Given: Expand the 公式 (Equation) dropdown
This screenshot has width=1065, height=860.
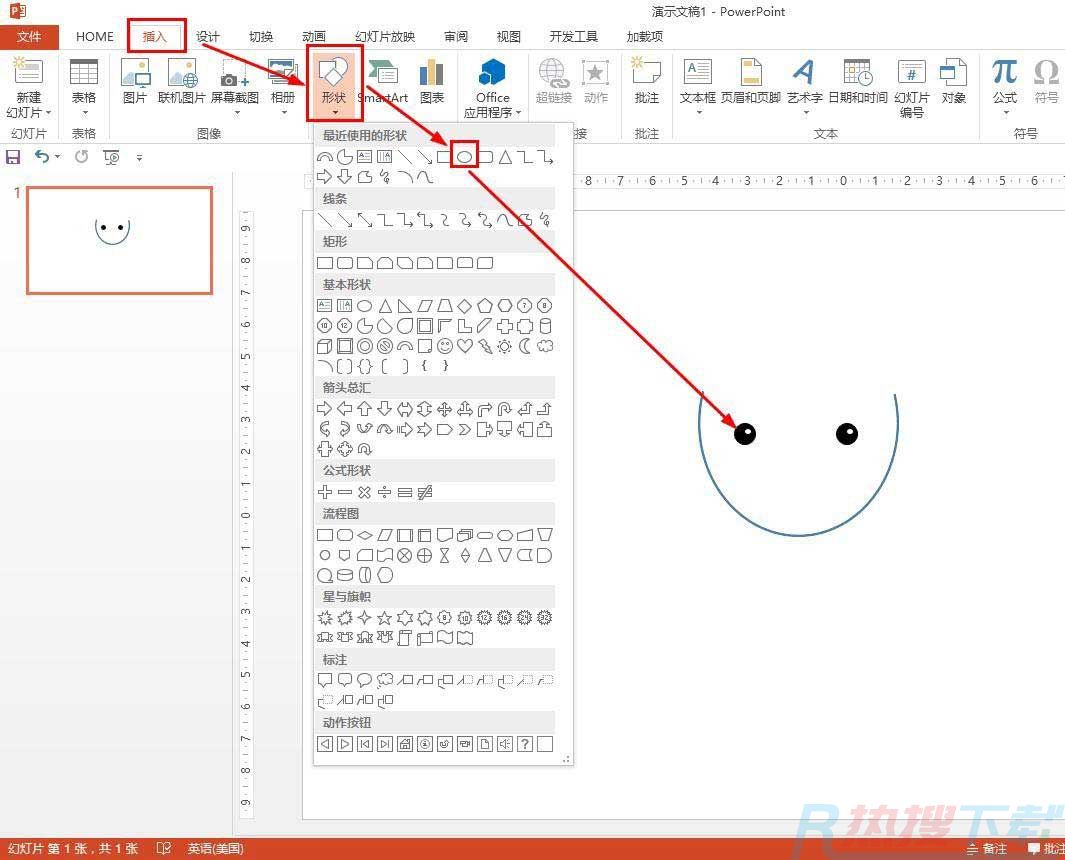Looking at the screenshot, I should (x=1004, y=112).
